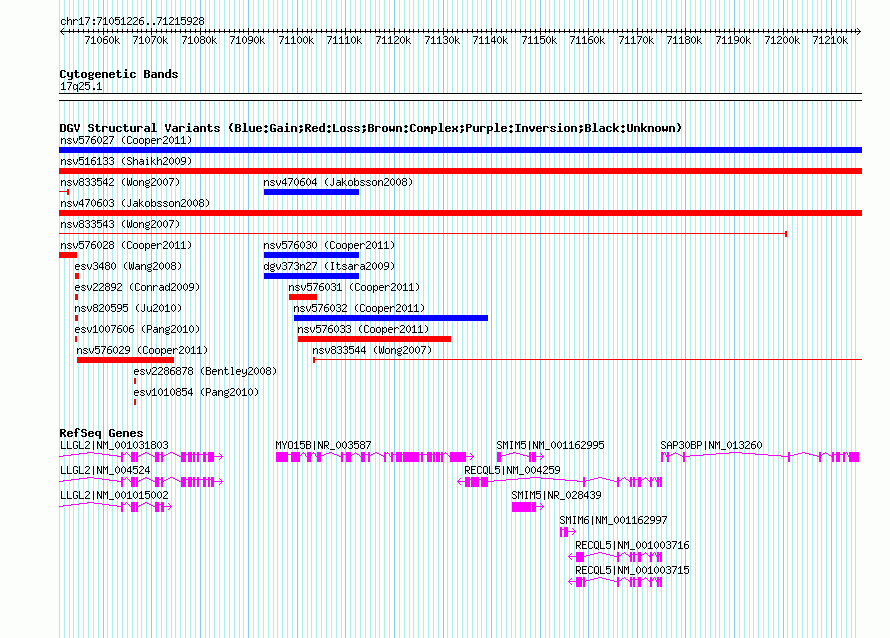Viewport: 890px width, 638px height.
Task: Select gene LLGL2|NM_004524 label
Action: coord(105,471)
